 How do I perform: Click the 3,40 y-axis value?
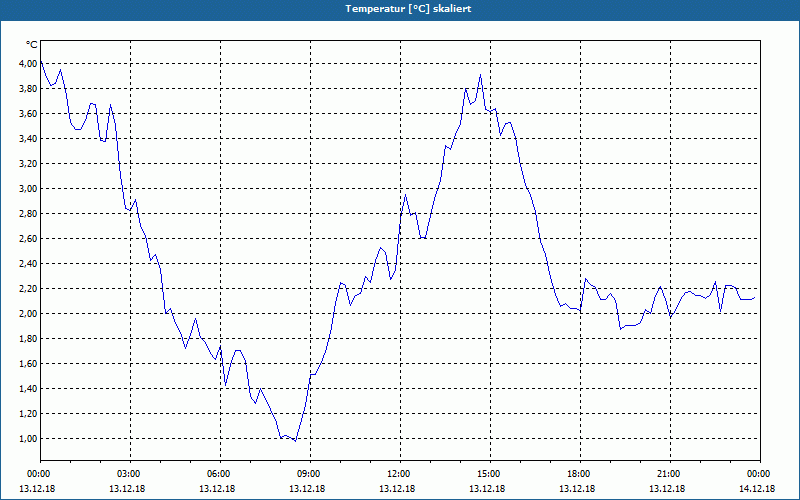(29, 139)
